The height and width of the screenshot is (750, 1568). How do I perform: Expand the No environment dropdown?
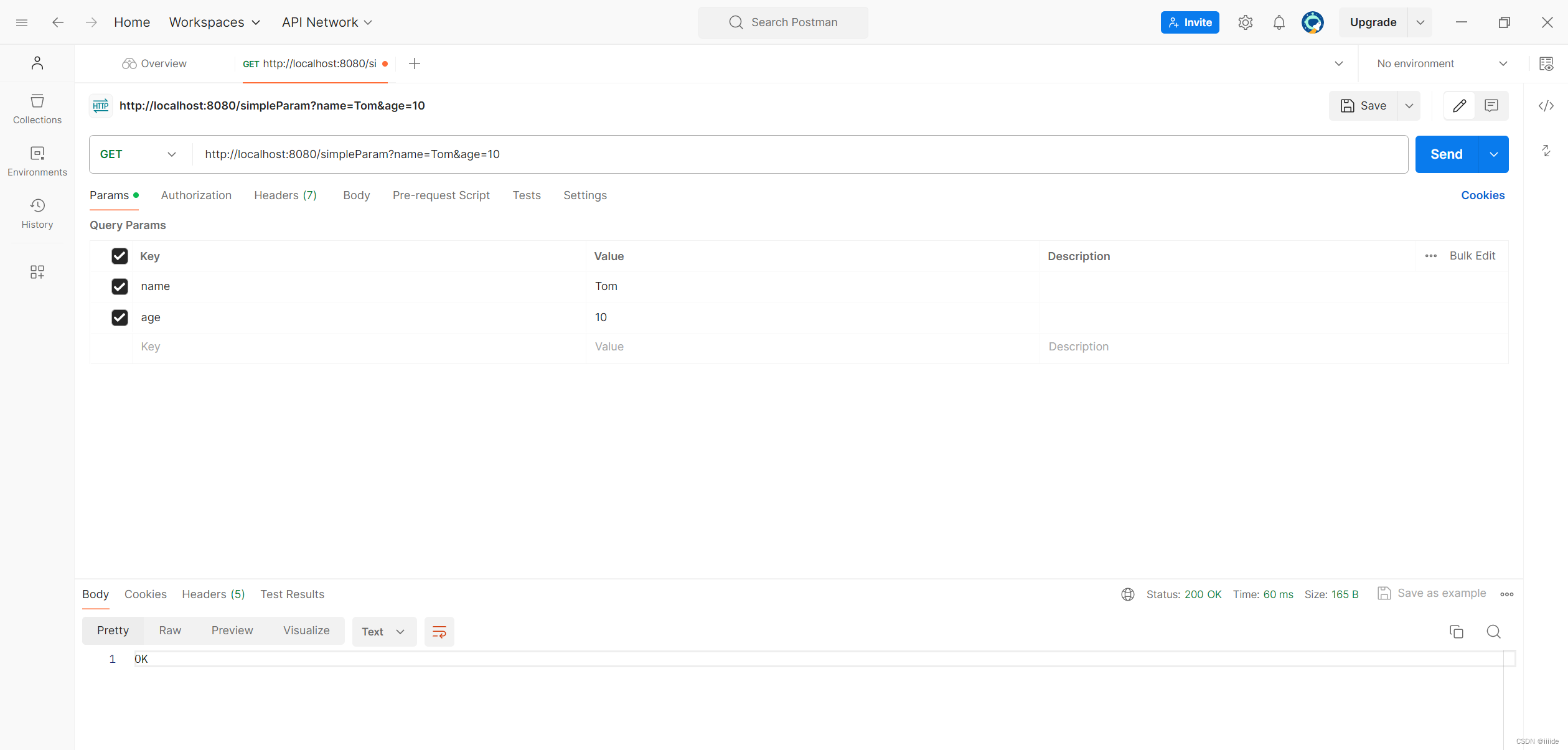point(1441,63)
